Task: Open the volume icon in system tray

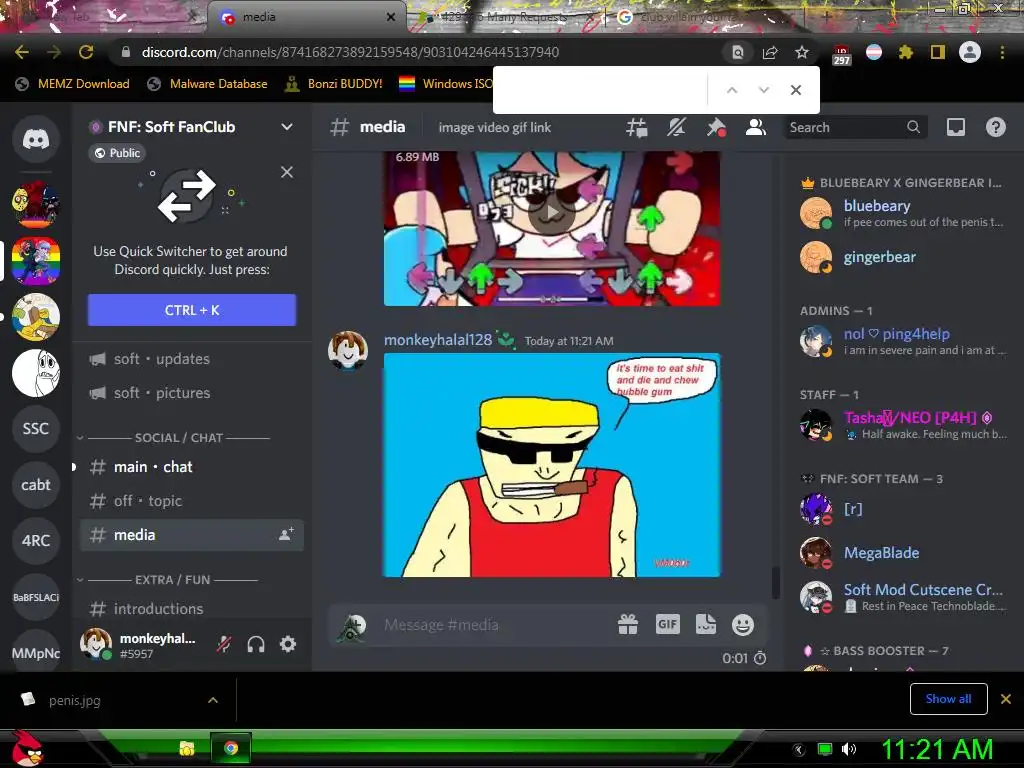Action: 848,749
